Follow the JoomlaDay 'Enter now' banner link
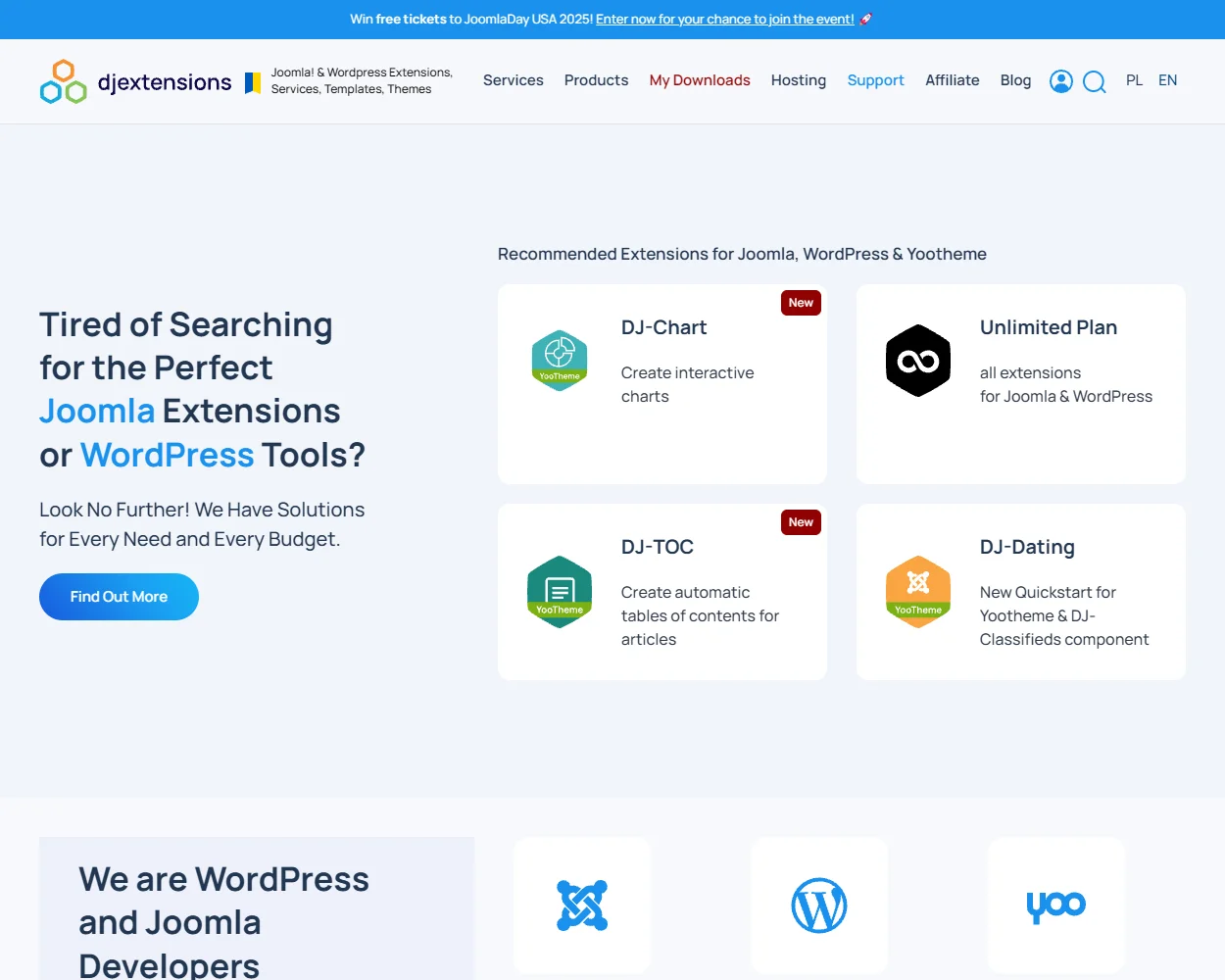This screenshot has height=980, width=1225. point(725,19)
